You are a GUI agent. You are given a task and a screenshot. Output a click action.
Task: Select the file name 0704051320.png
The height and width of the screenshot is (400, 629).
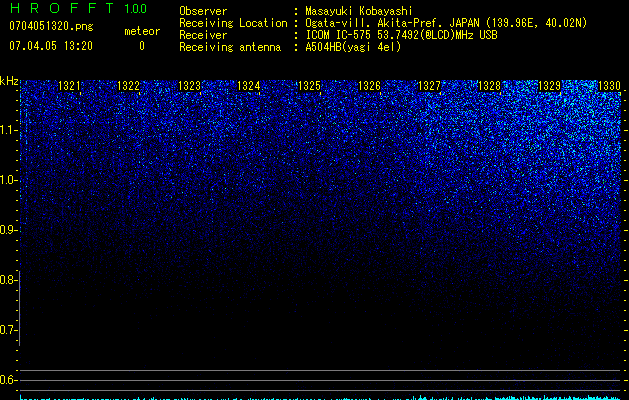[51, 26]
